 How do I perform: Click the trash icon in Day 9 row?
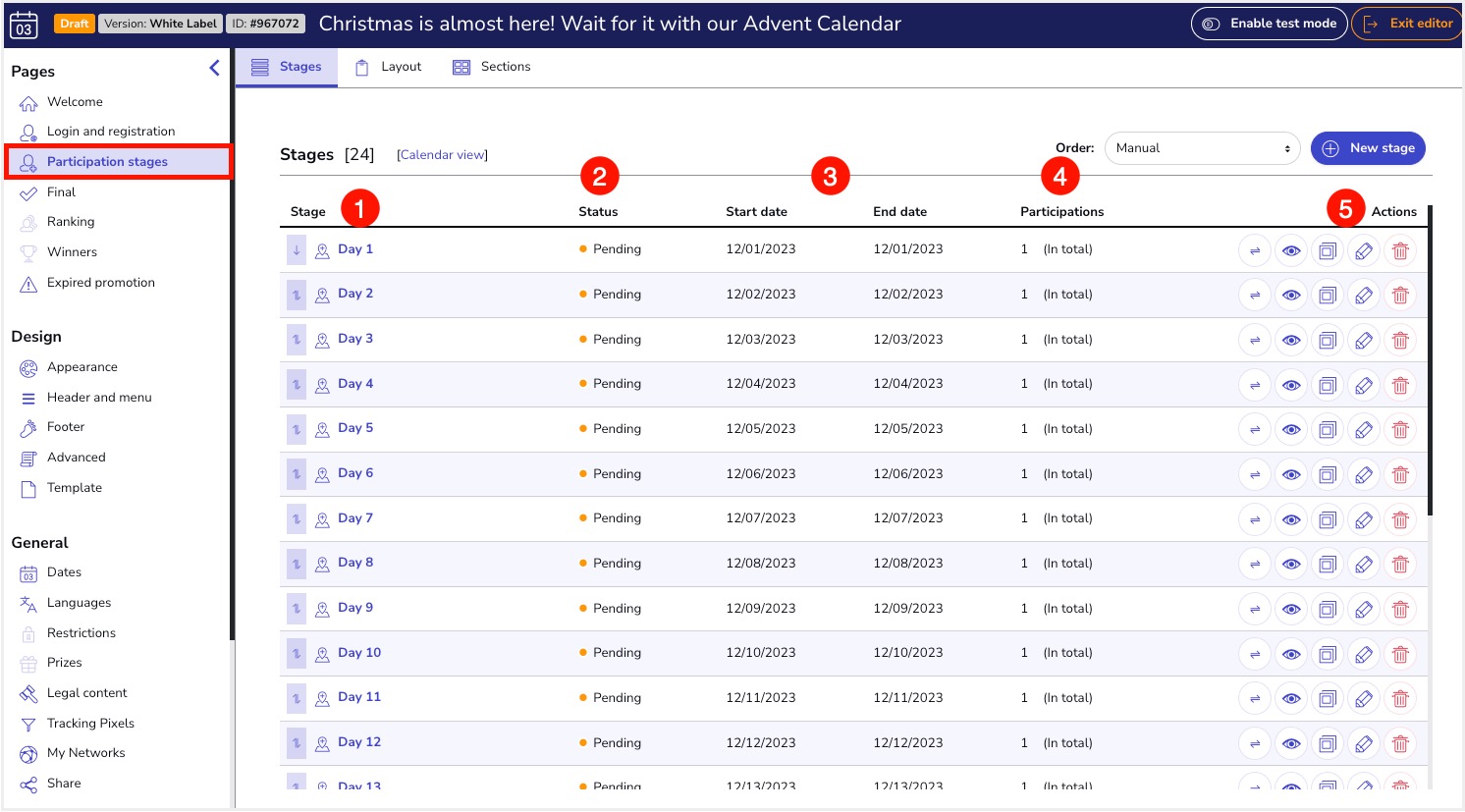[x=1400, y=609]
